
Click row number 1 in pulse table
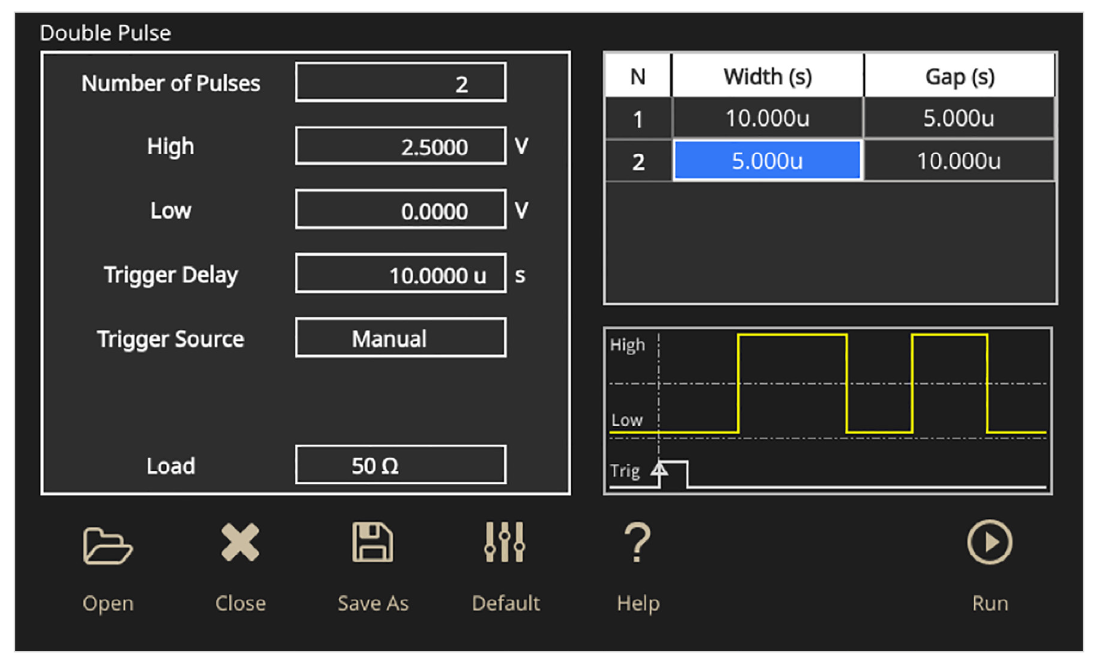point(638,119)
